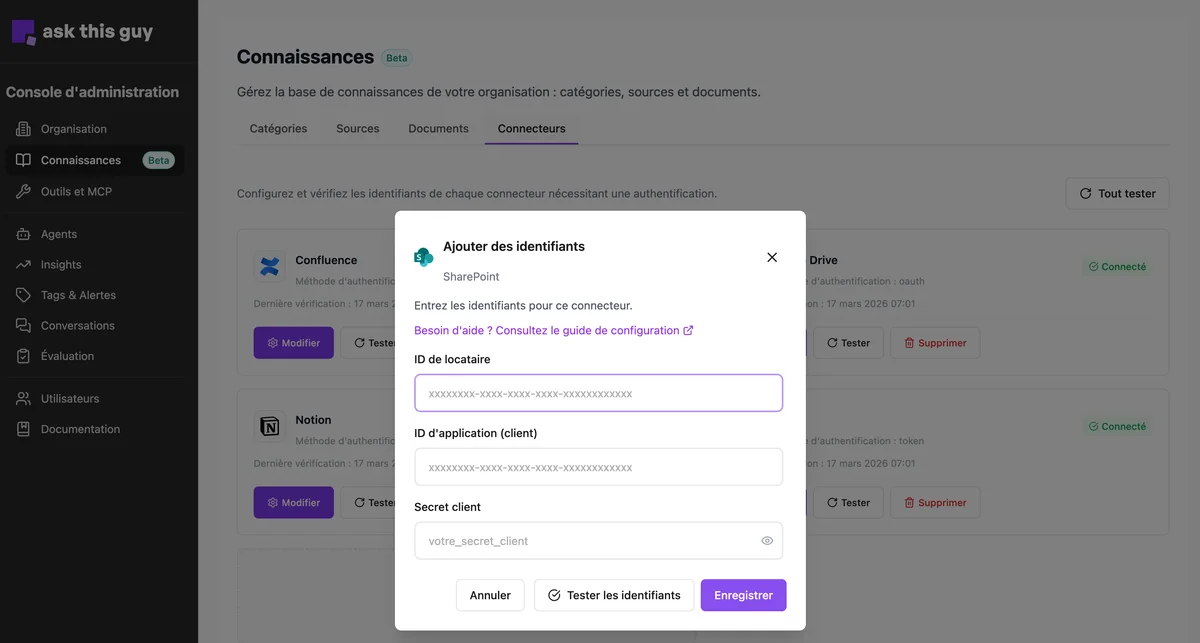Click the external link icon after guide link

pos(688,330)
